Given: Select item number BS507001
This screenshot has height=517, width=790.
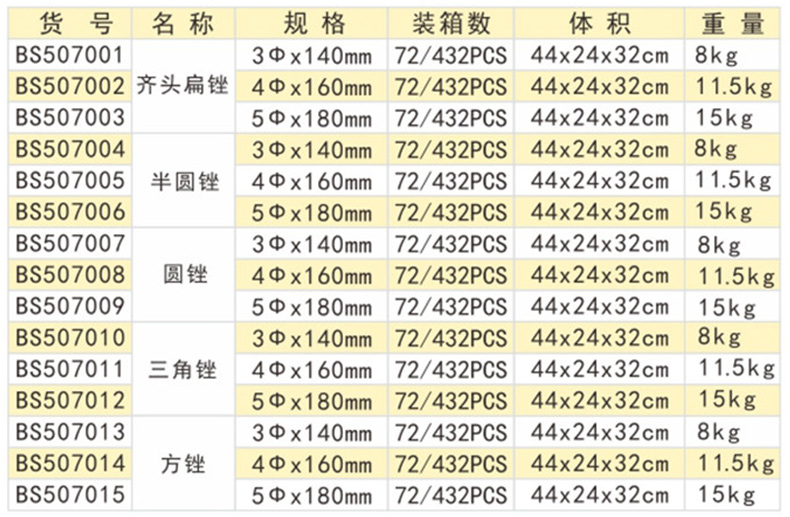Looking at the screenshot, I should coord(70,55).
